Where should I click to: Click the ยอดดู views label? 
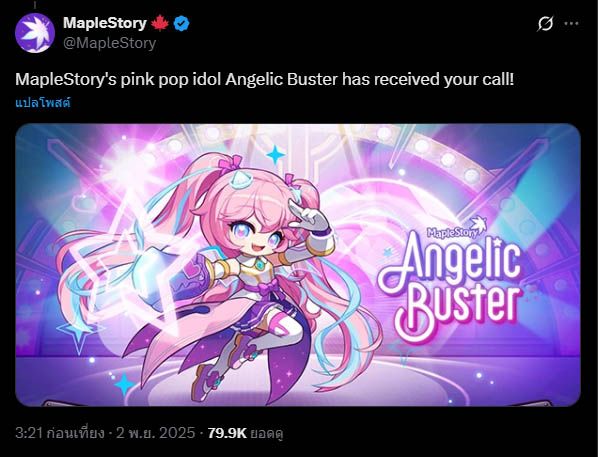[x=267, y=434]
